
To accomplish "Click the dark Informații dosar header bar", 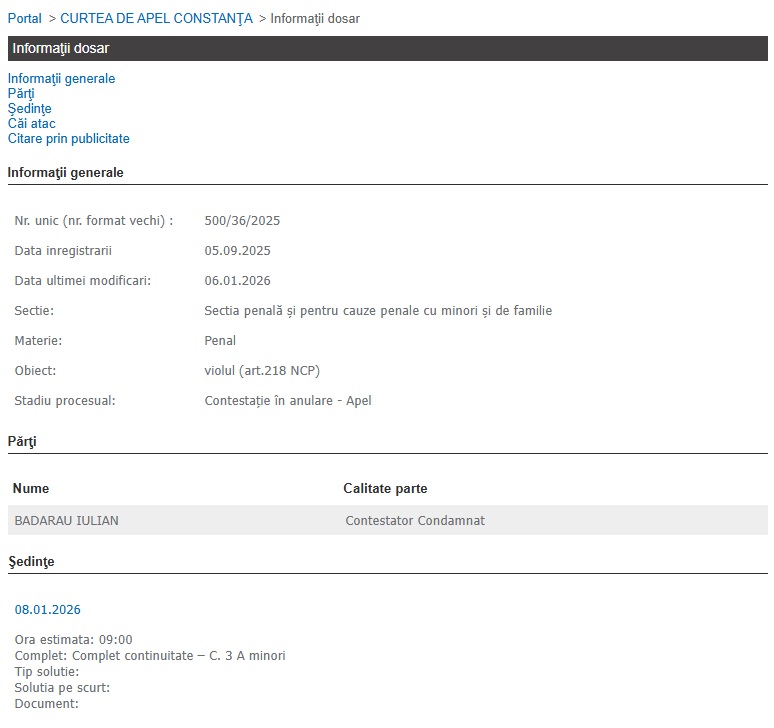I will [388, 49].
